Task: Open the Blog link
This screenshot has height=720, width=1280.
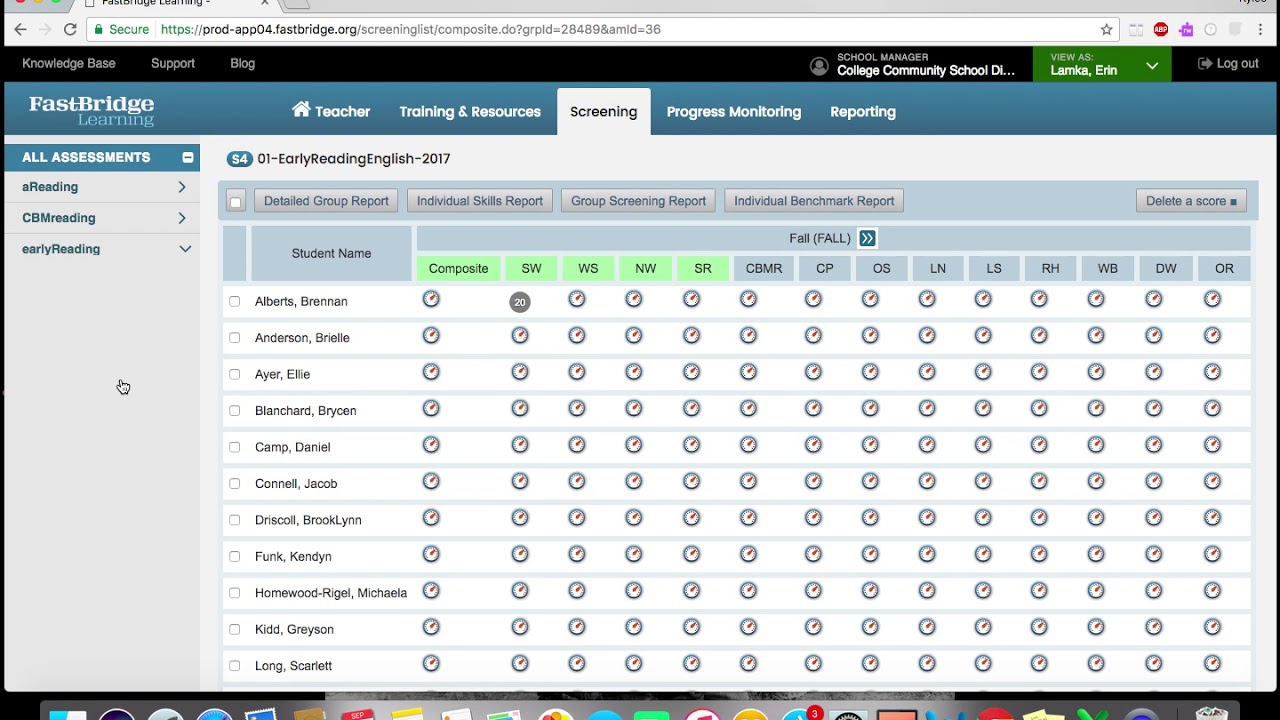Action: [x=242, y=63]
